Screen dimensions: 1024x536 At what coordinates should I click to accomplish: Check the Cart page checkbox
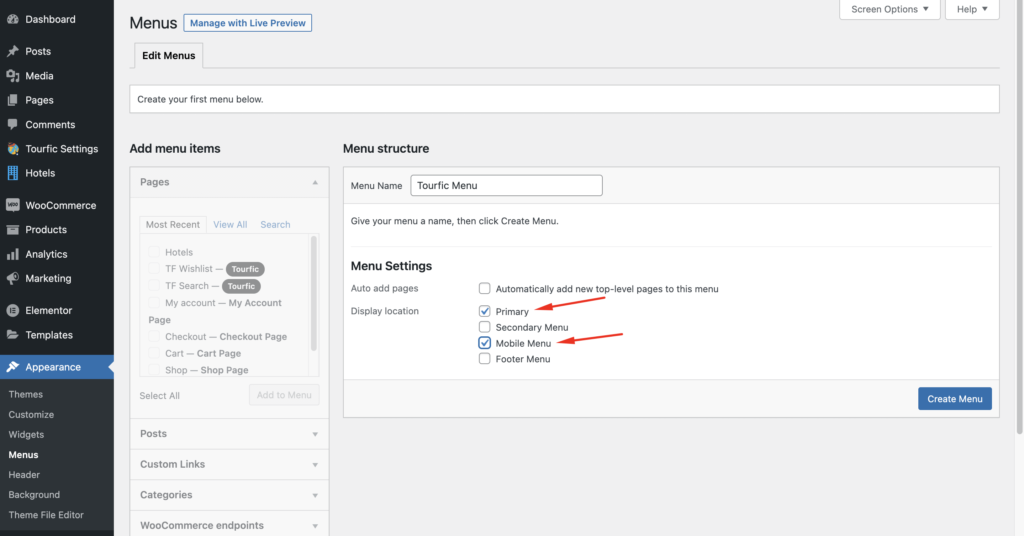coord(154,353)
